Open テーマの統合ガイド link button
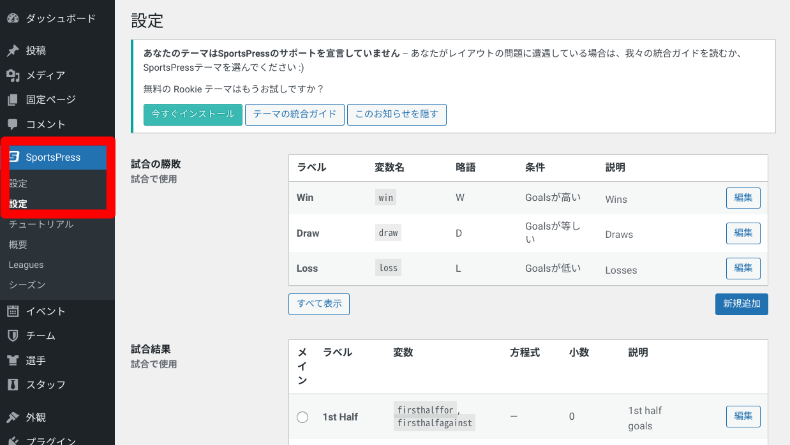Image resolution: width=790 pixels, height=445 pixels. pyautogui.click(x=295, y=114)
